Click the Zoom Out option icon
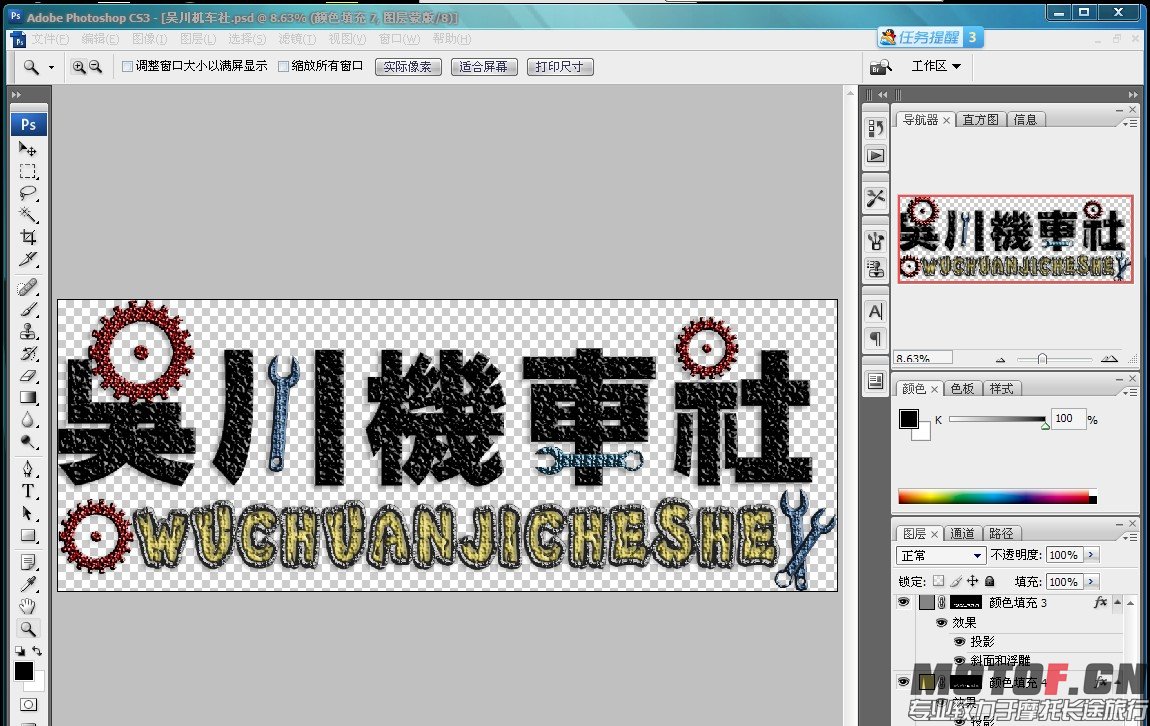 (95, 67)
